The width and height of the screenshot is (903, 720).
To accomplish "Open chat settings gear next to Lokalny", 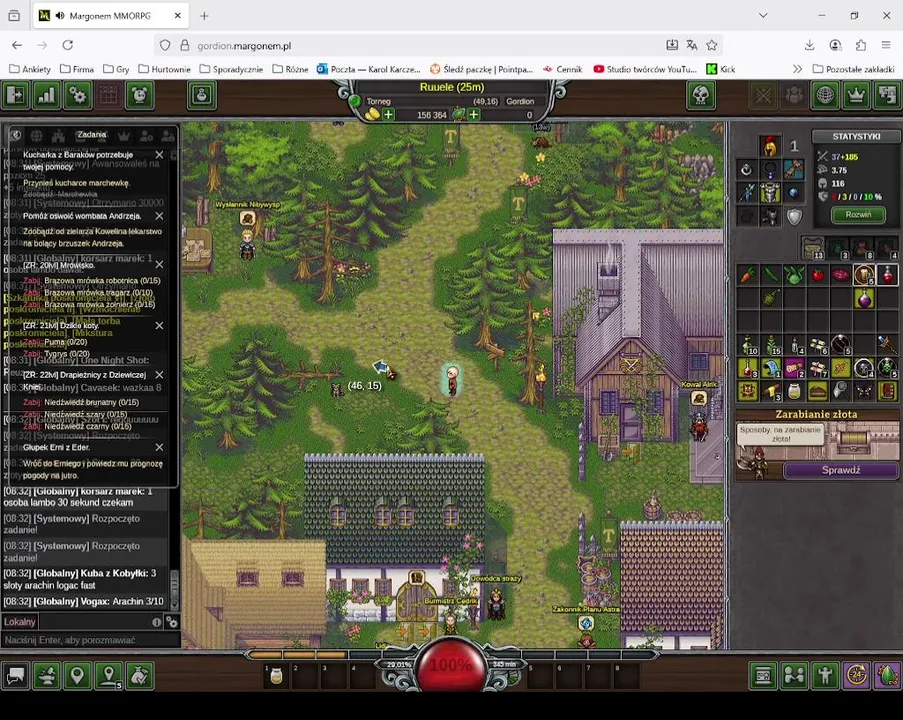I will coord(172,622).
